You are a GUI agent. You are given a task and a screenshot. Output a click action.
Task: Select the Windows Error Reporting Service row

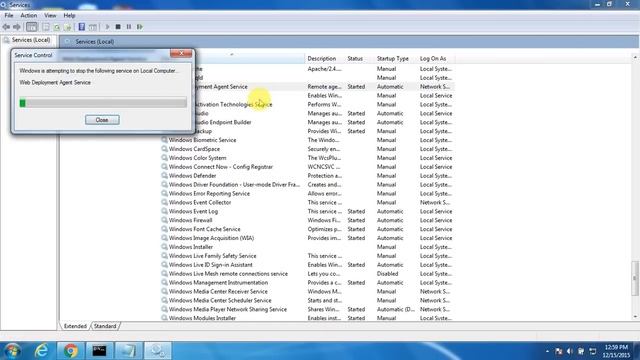307,193
